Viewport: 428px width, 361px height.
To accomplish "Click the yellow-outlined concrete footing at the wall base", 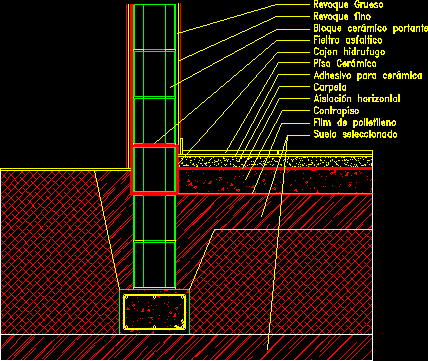I will 154,312.
